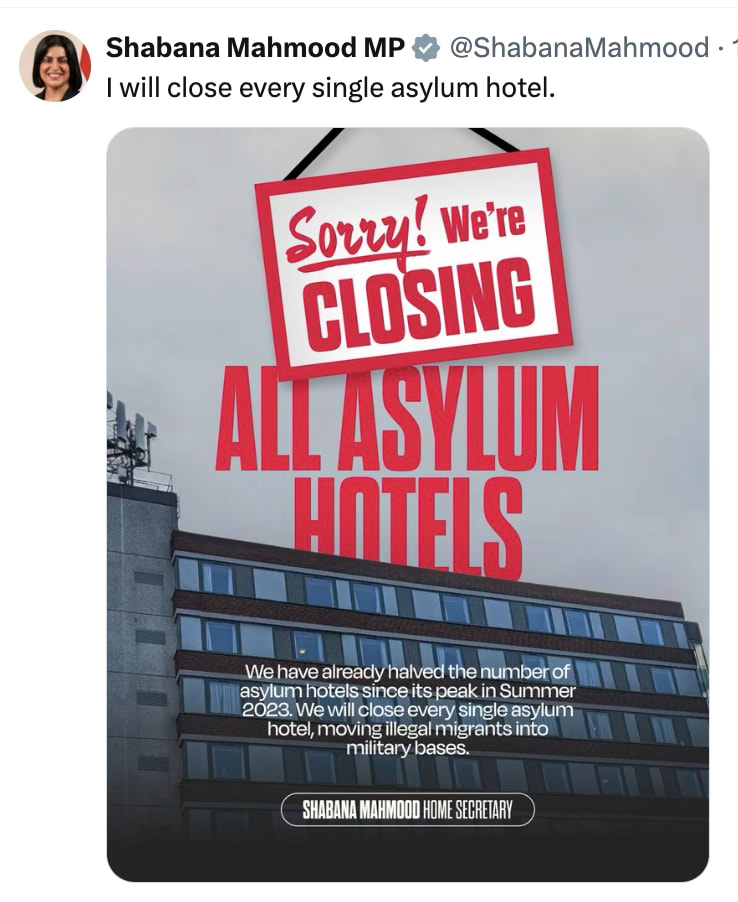Tap the "ALL ASYLUM" red headline
The width and height of the screenshot is (738, 902).
407,419
